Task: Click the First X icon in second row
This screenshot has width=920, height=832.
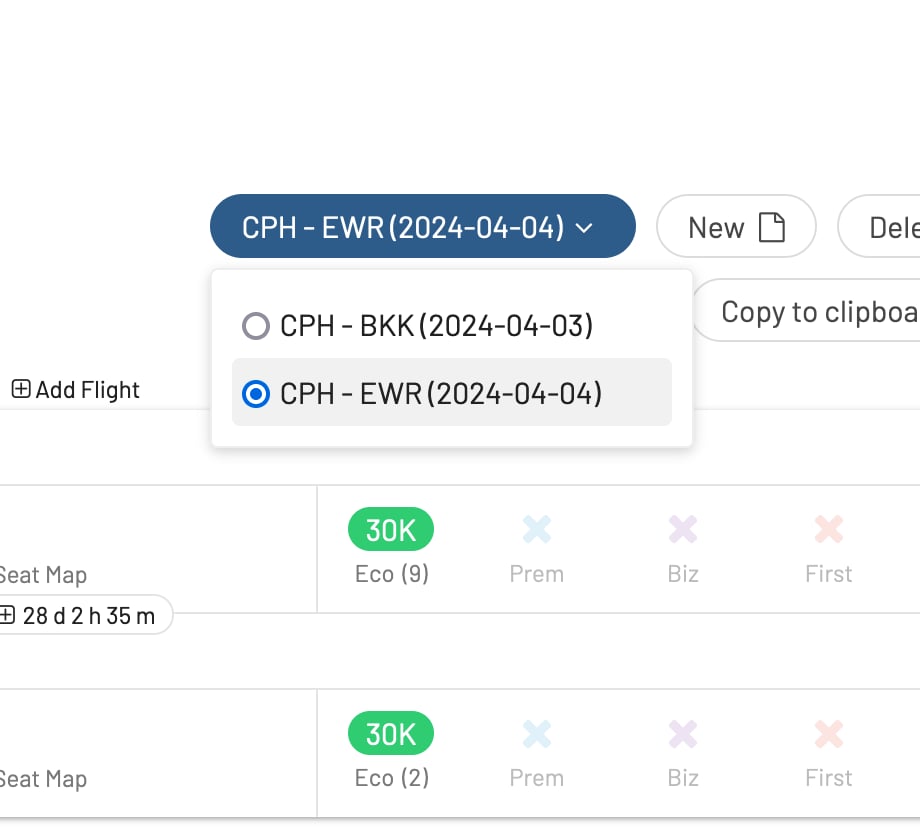Action: 829,734
